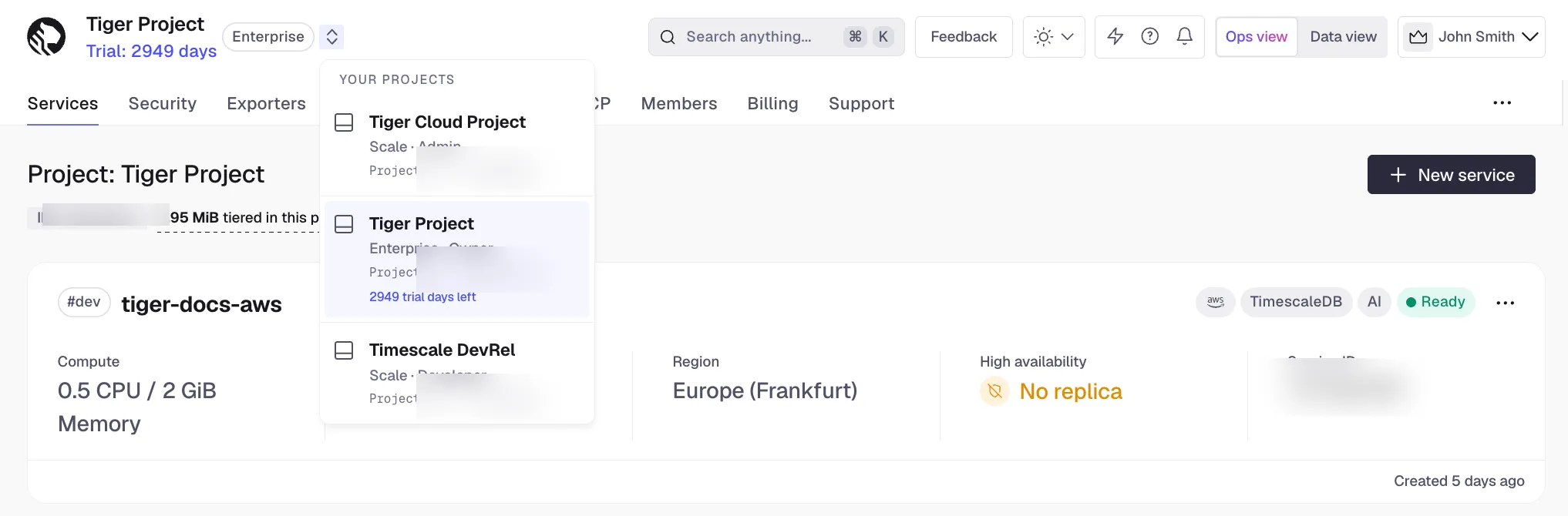Open the navigation overflow three-dots menu
The height and width of the screenshot is (516, 1568).
(x=1502, y=102)
